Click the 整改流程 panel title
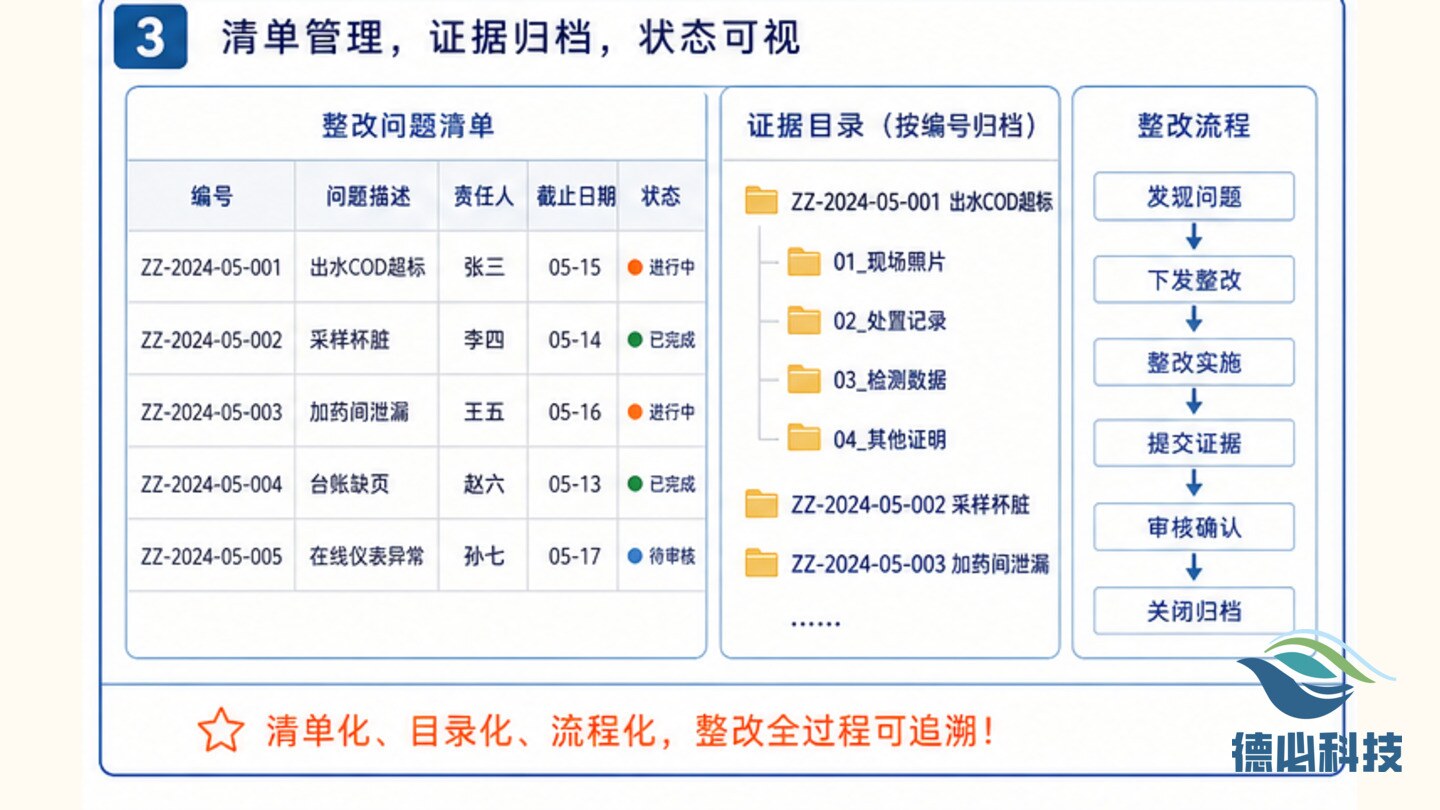Viewport: 1440px width, 810px height. pyautogui.click(x=1194, y=126)
